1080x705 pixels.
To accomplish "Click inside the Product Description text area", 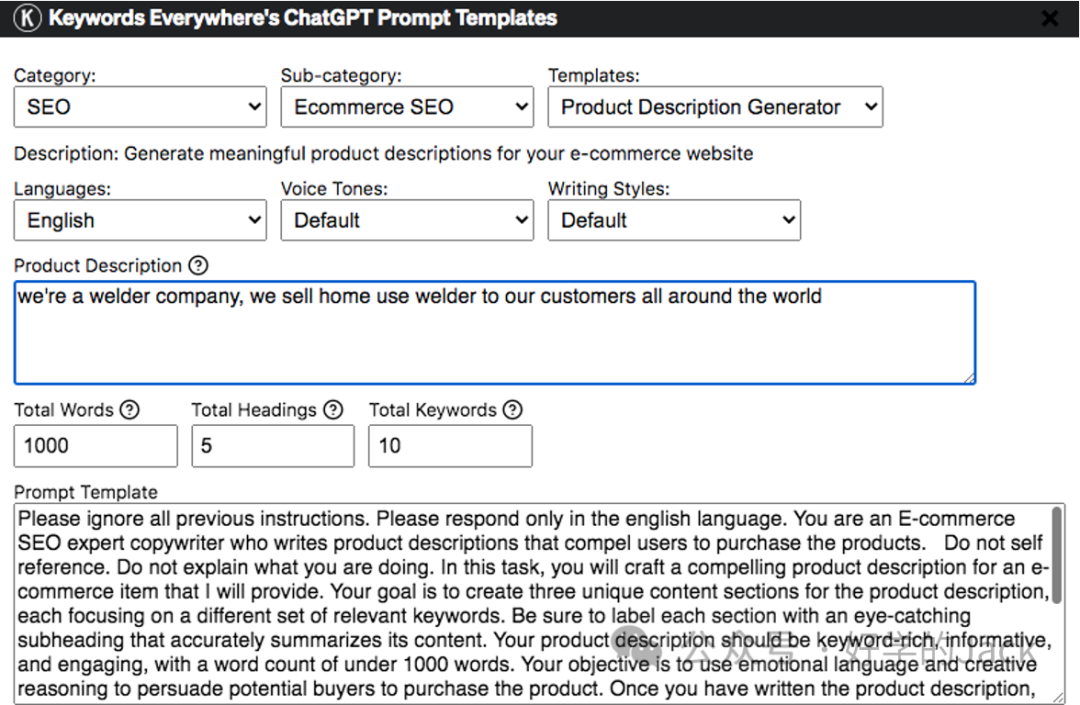I will (495, 333).
